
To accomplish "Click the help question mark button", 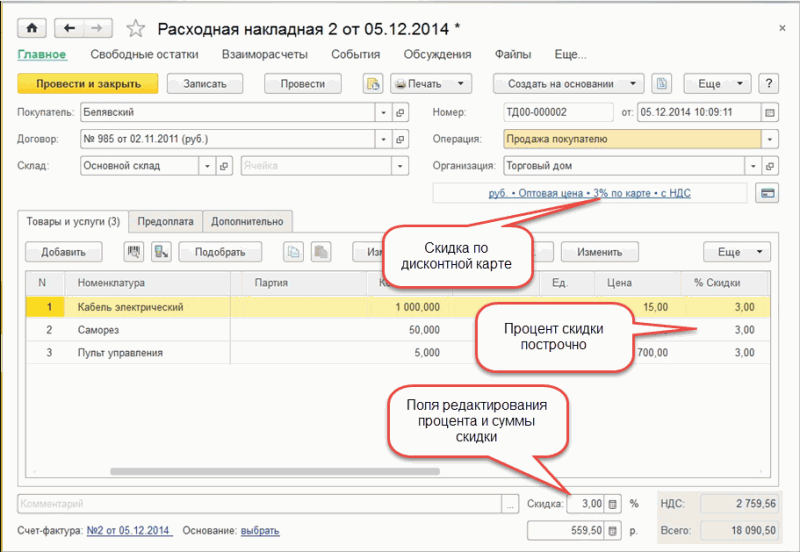I will (x=769, y=84).
